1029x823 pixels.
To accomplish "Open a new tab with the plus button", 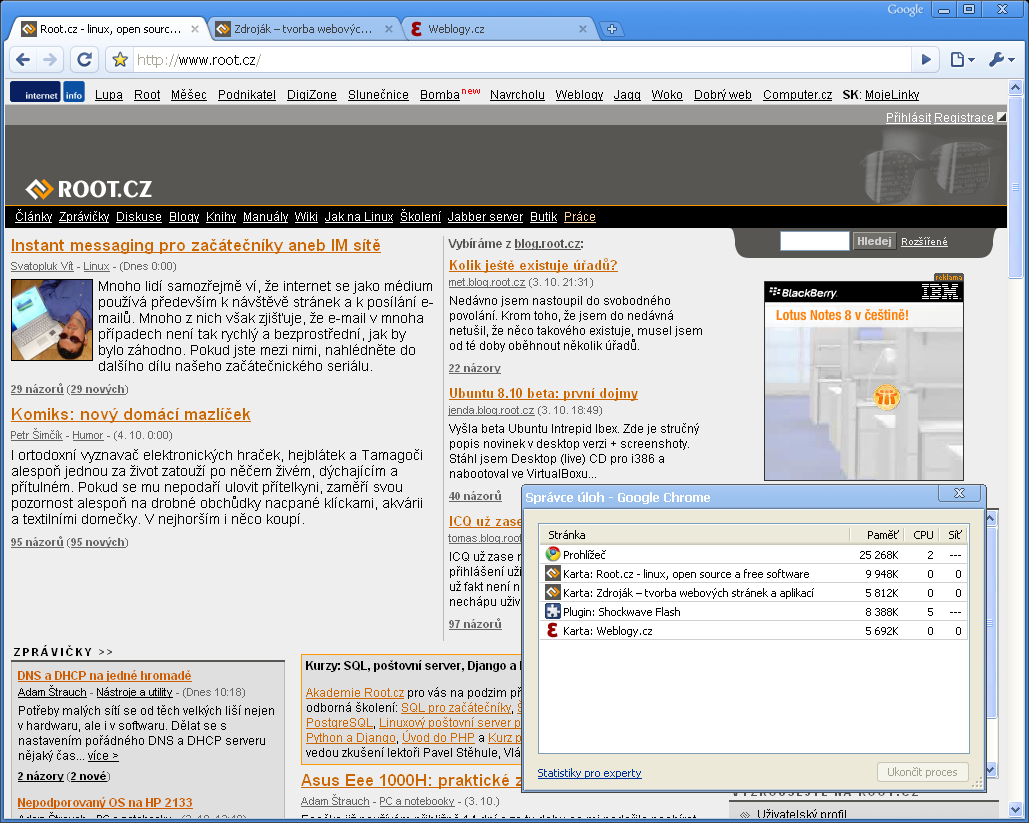I will tap(612, 29).
